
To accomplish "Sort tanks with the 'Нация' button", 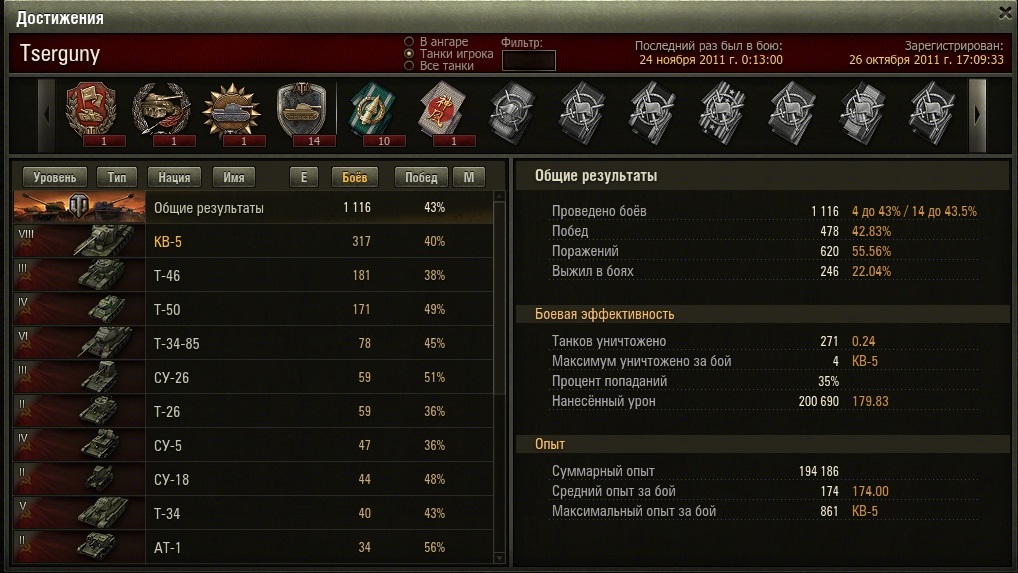I will point(174,177).
